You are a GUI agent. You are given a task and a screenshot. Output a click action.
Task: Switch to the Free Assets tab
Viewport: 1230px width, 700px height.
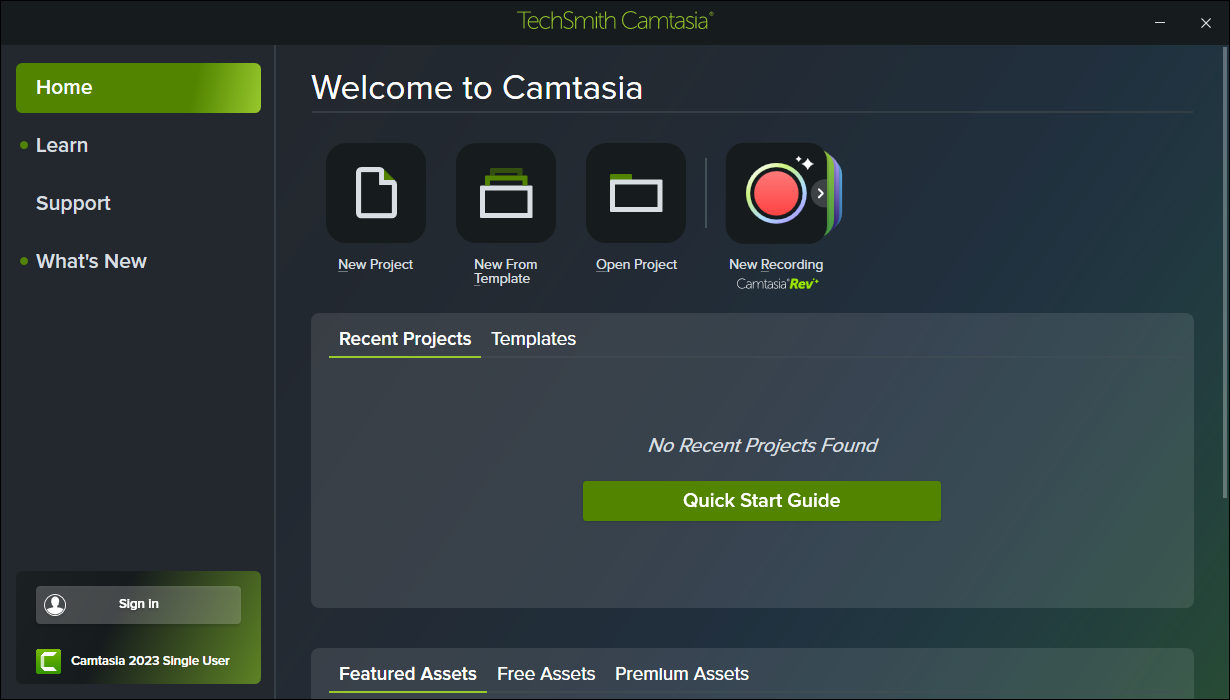point(546,674)
